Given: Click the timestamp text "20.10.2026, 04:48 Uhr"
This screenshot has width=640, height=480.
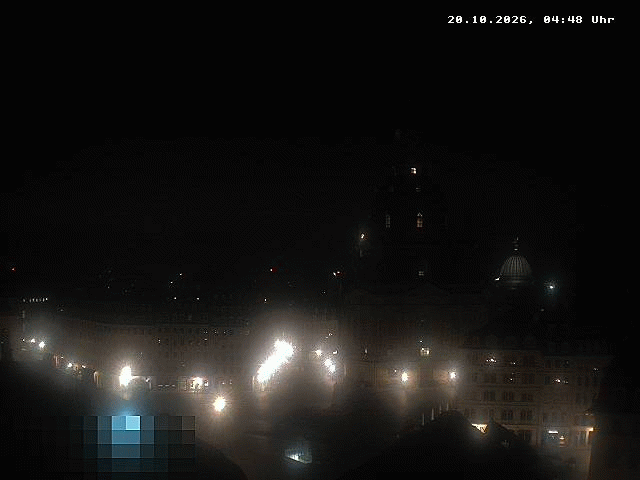Looking at the screenshot, I should [x=531, y=20].
